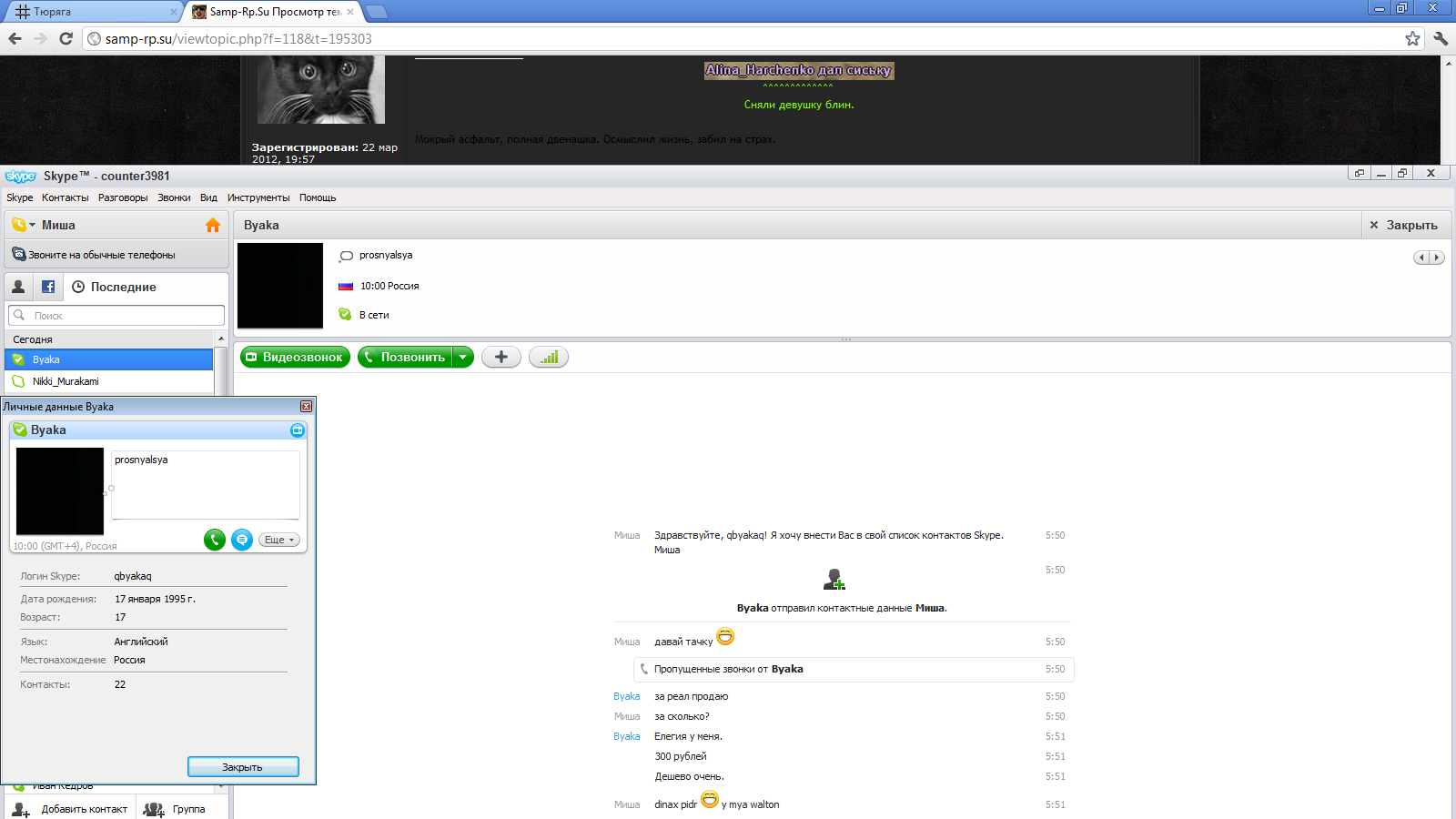This screenshot has width=1456, height=819.
Task: Click the video call icon in Byaka profile header
Action: click(x=298, y=430)
